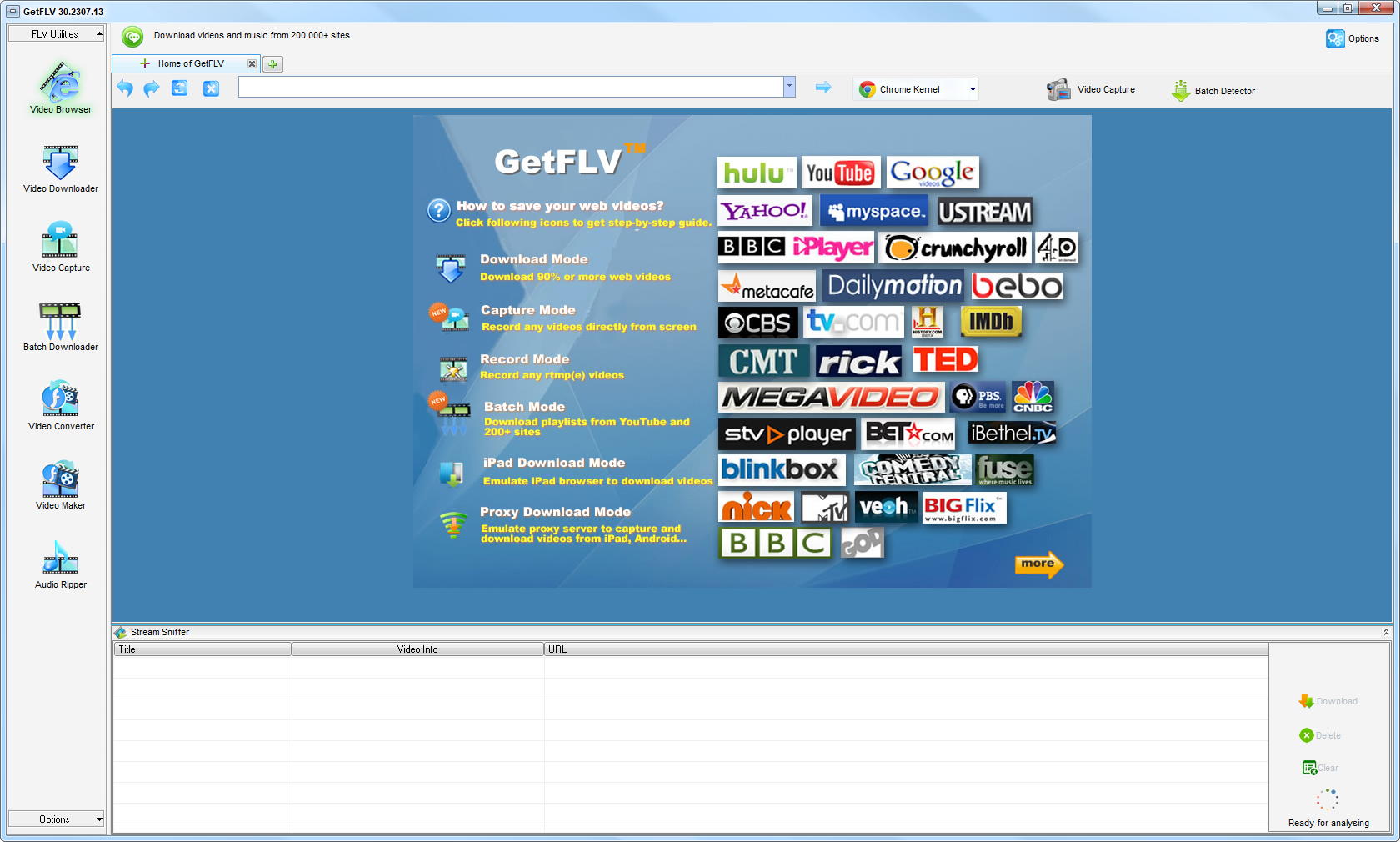Stop loading with the X icon
The width and height of the screenshot is (1400, 842).
[x=211, y=88]
